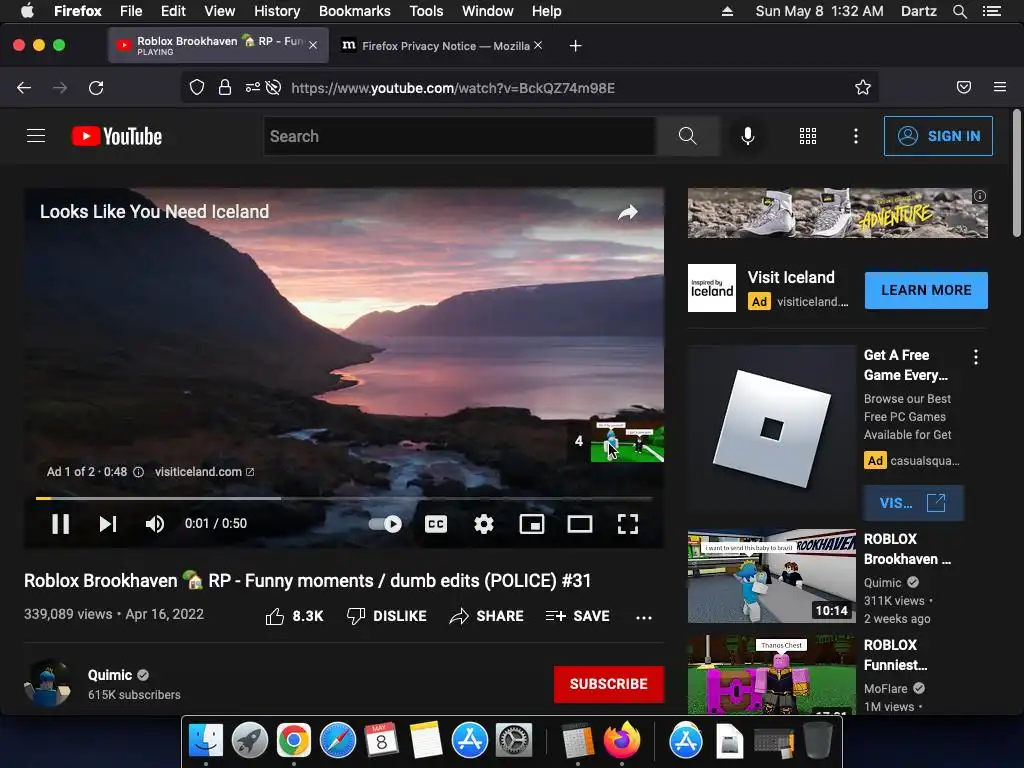Screen dimensions: 1024x768
Task: Open player settings gear icon
Action: click(484, 524)
